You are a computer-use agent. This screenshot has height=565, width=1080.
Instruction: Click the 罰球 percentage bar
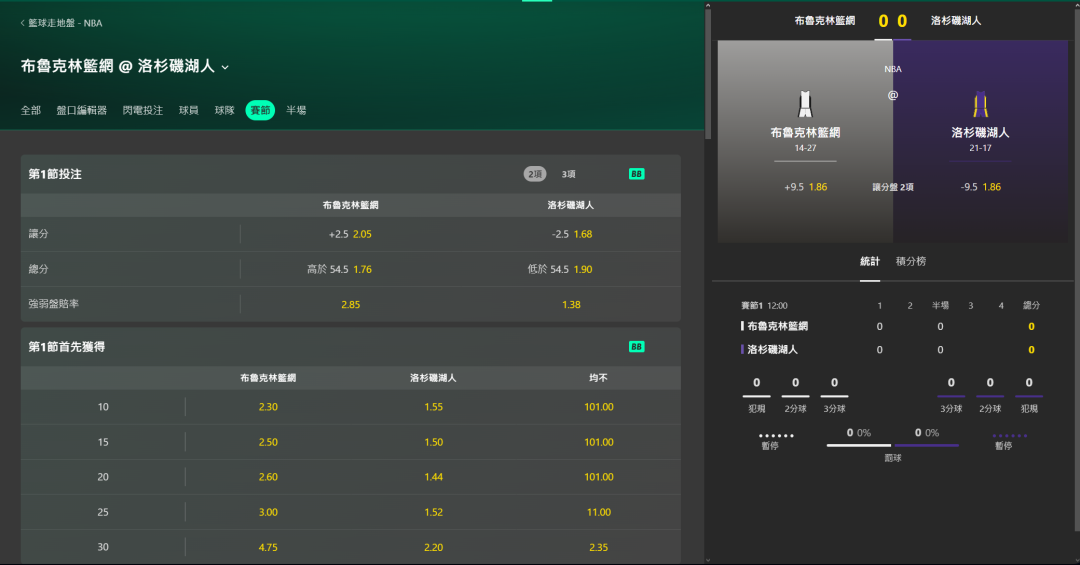tap(893, 445)
